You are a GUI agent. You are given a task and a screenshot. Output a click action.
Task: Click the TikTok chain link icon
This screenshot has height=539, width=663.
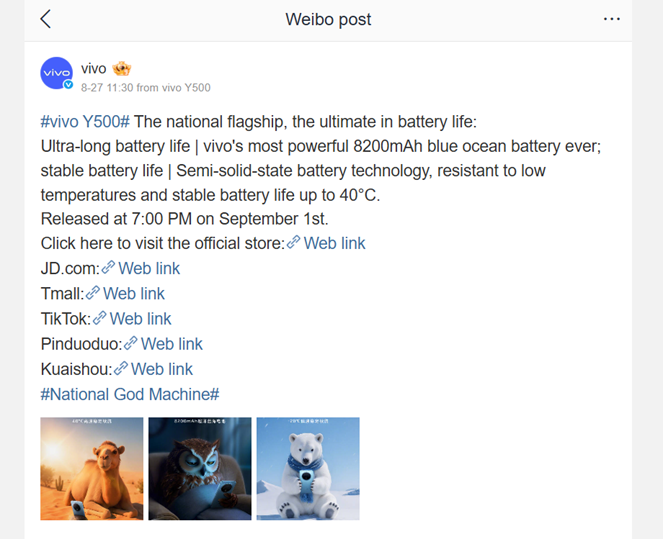(100, 319)
